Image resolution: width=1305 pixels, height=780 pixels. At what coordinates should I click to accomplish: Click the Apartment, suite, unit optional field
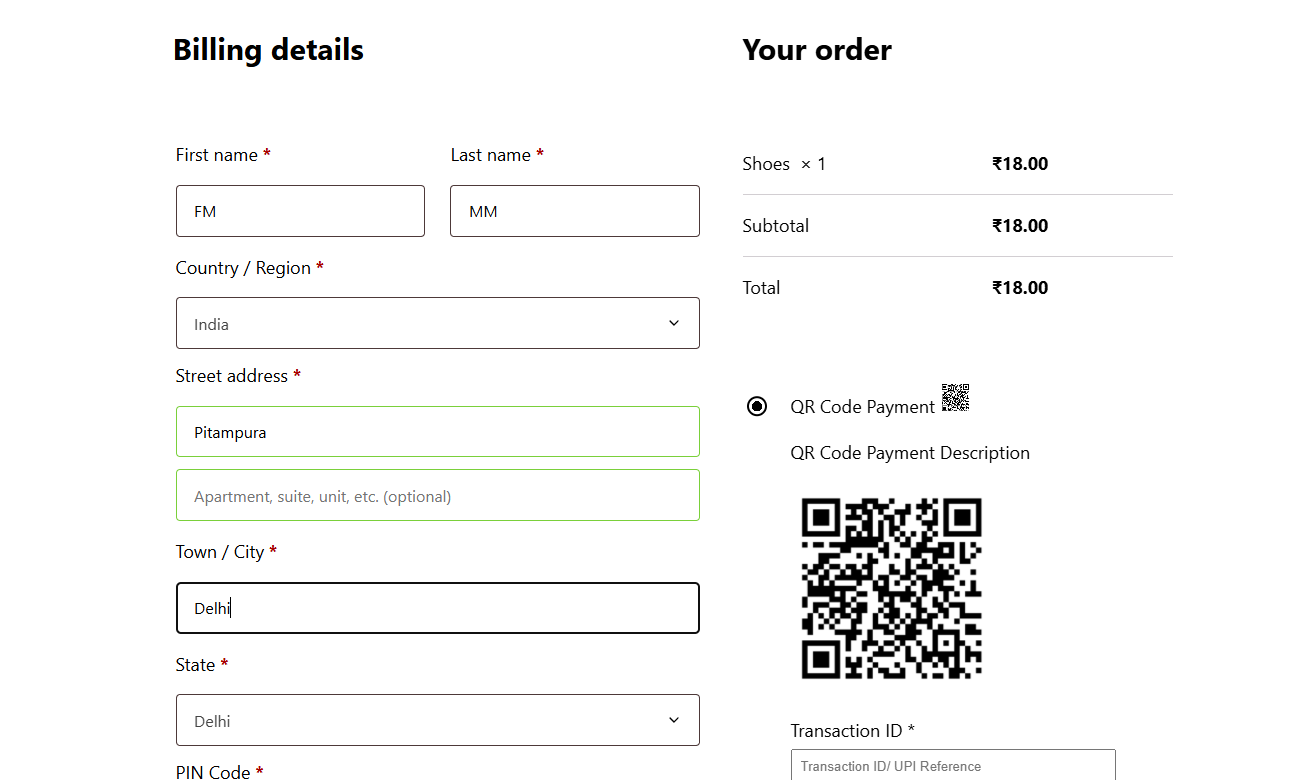(437, 495)
